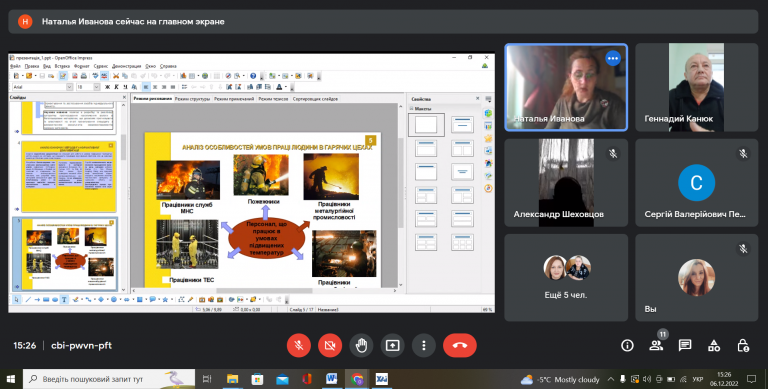Leave the call with red hang-up button
Screen dimensions: 768x389
tap(459, 345)
